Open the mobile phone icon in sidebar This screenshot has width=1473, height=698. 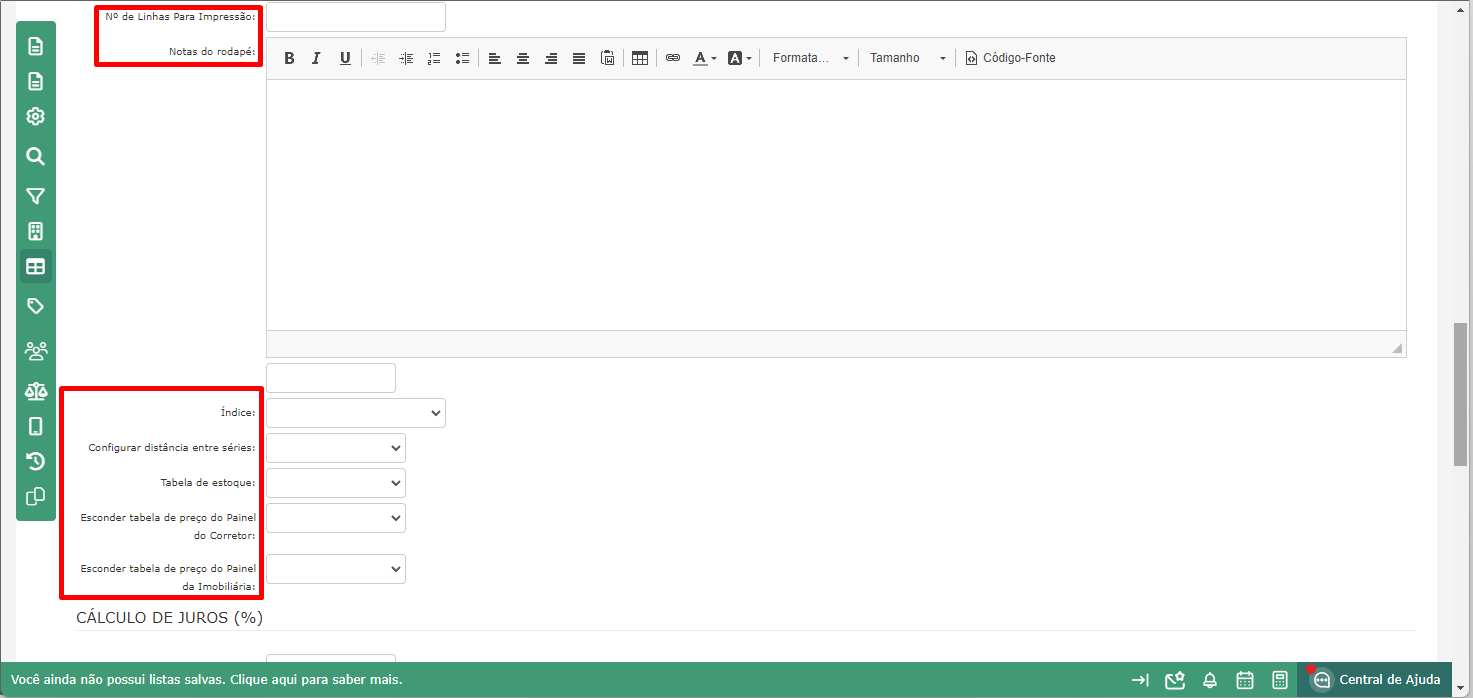point(36,426)
